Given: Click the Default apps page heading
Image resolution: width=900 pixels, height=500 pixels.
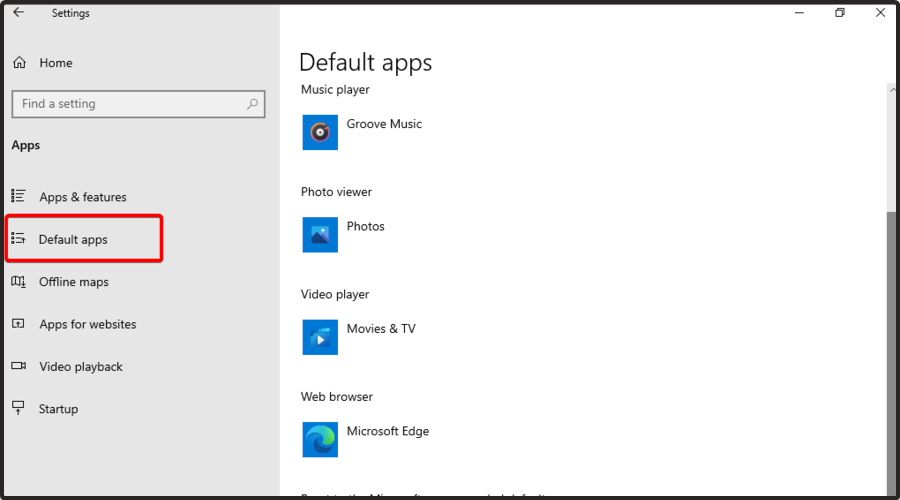Looking at the screenshot, I should [x=366, y=63].
